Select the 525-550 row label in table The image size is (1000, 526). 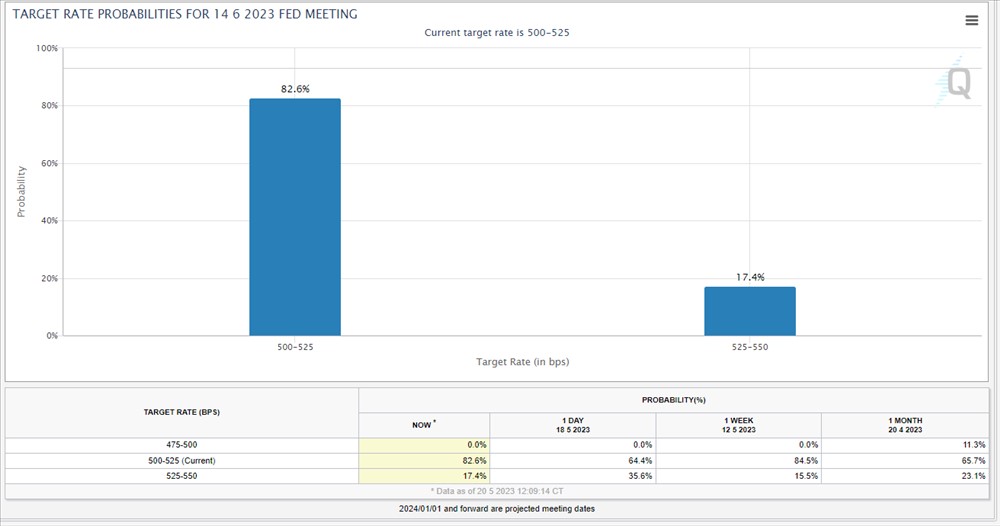[182, 476]
